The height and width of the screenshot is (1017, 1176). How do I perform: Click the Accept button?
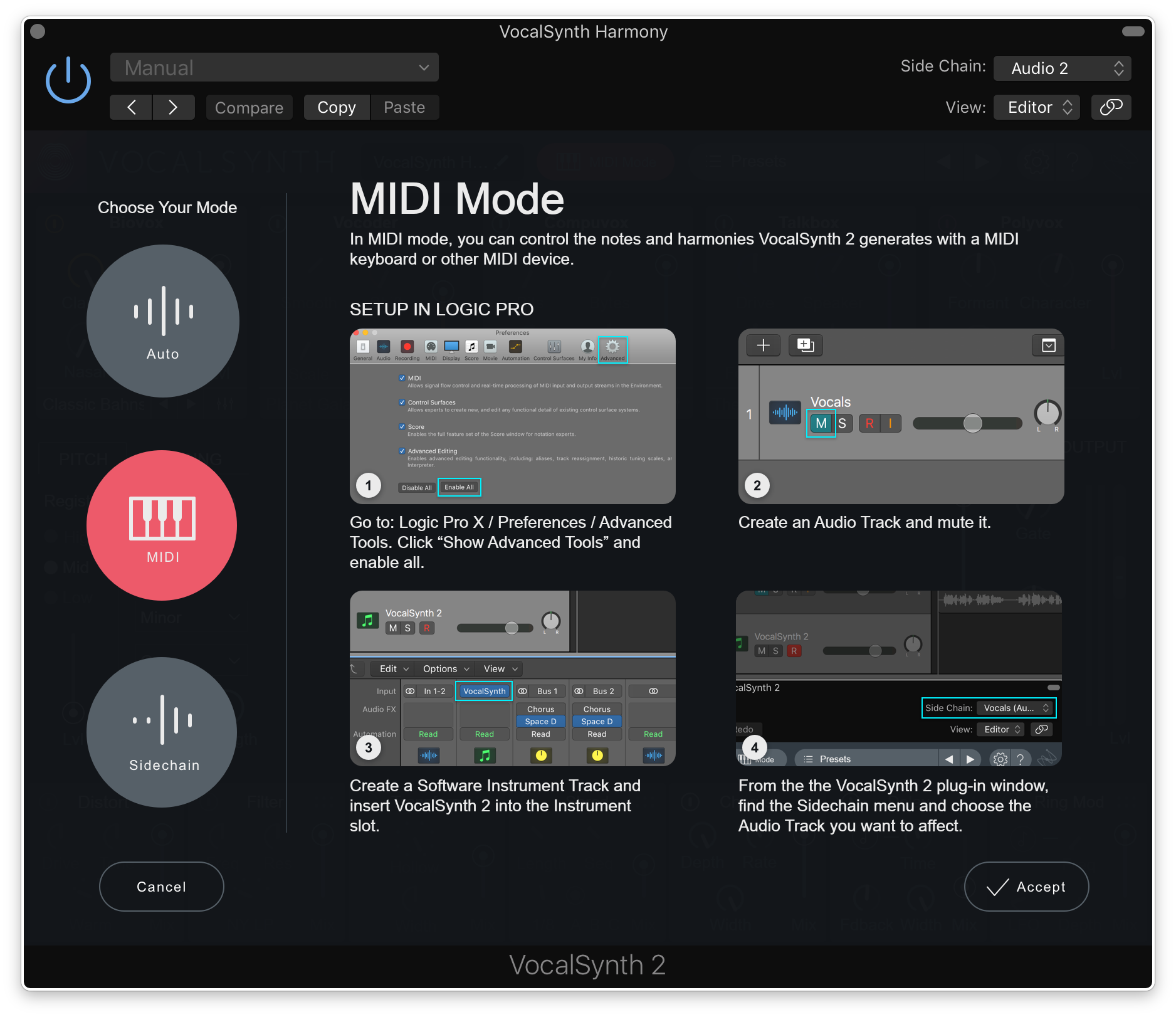coord(1026,887)
